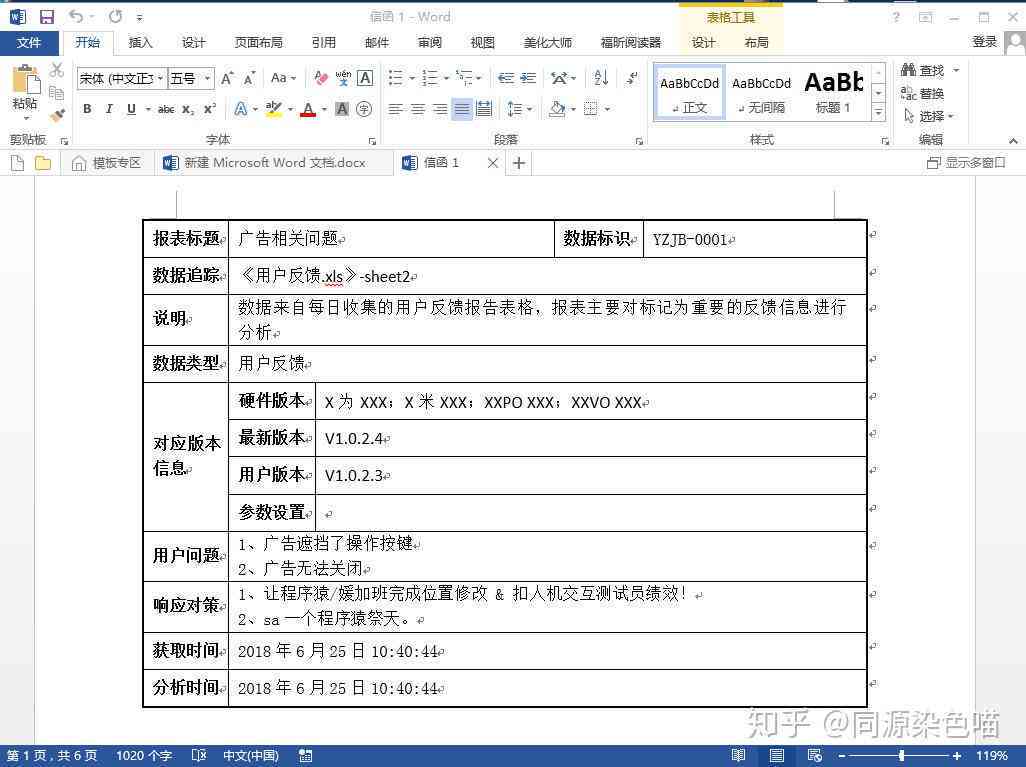The image size is (1026, 767).
Task: Click the multilevel list icon
Action: coord(464,78)
